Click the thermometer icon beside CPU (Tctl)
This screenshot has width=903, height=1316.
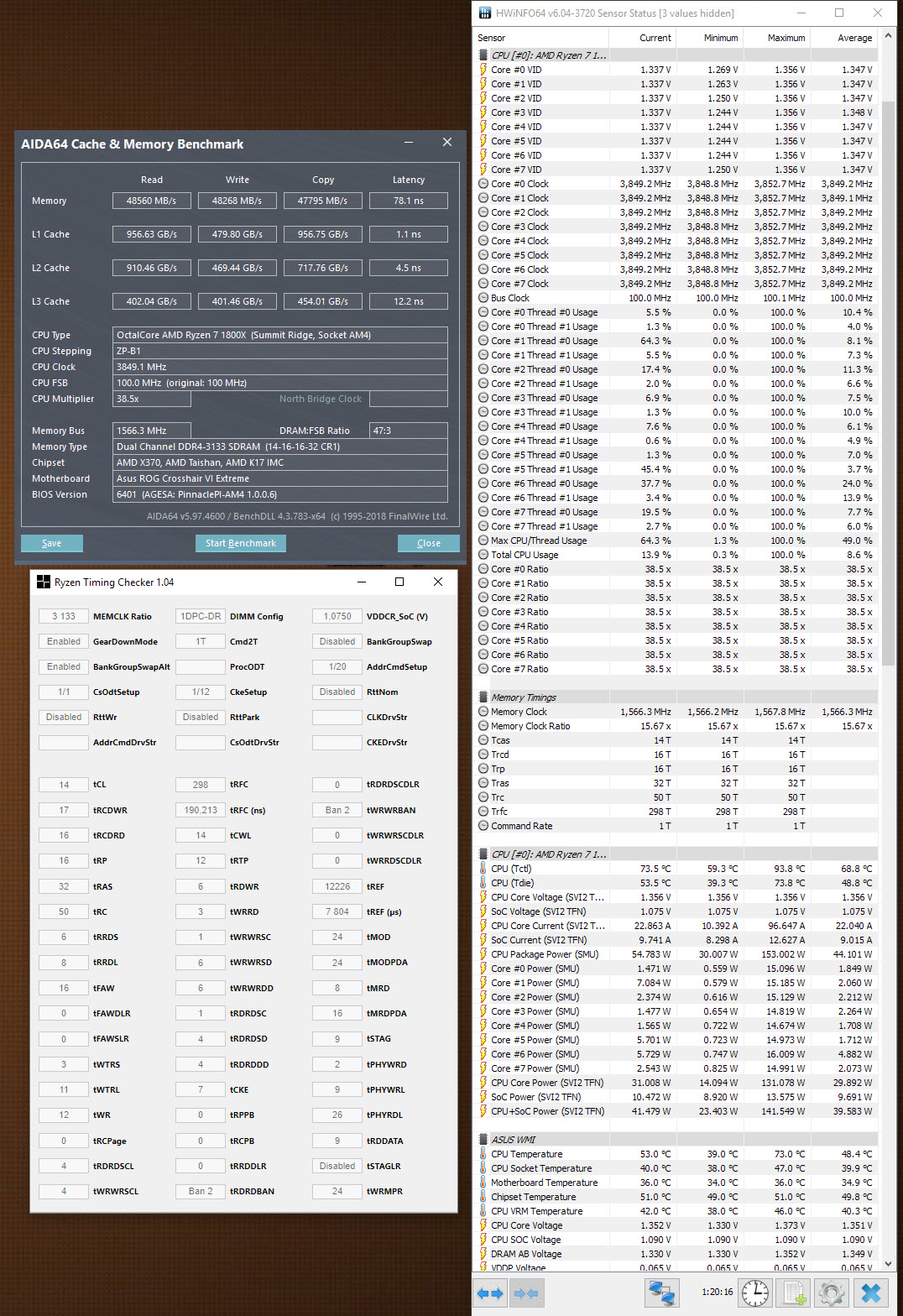coord(483,869)
